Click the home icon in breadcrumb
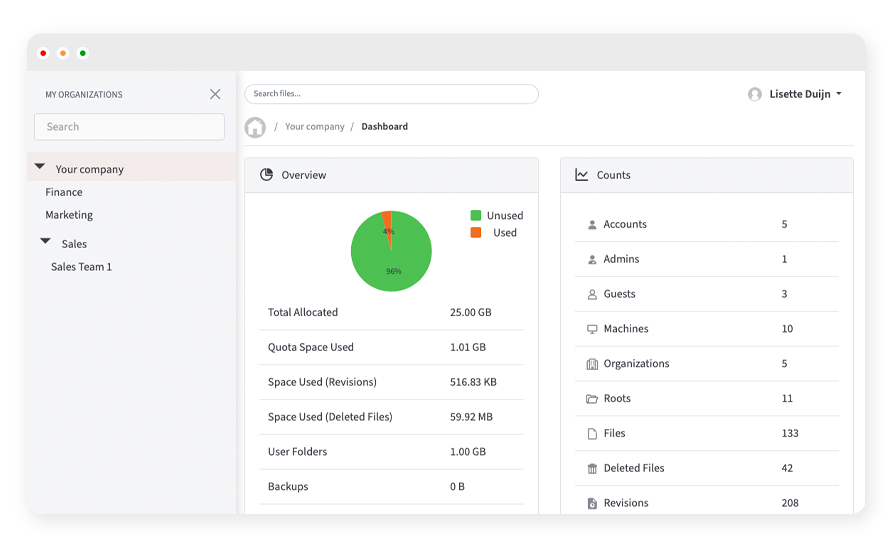This screenshot has height=542, width=895. pyautogui.click(x=255, y=127)
